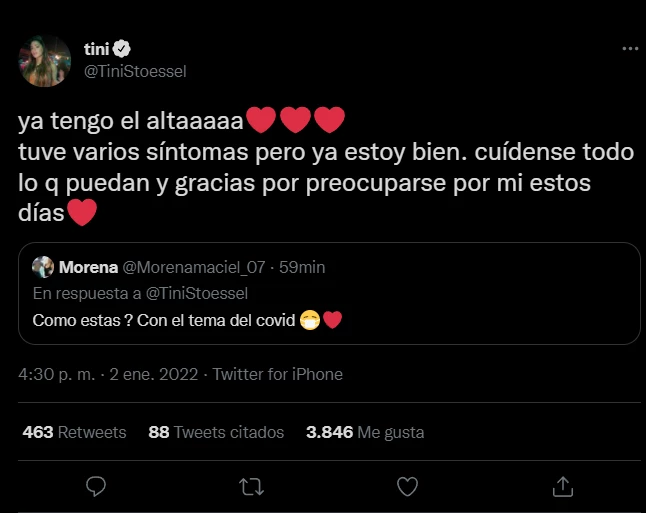Image resolution: width=646 pixels, height=513 pixels.
Task: Open the @TiniStoessel handle link
Action: click(135, 71)
